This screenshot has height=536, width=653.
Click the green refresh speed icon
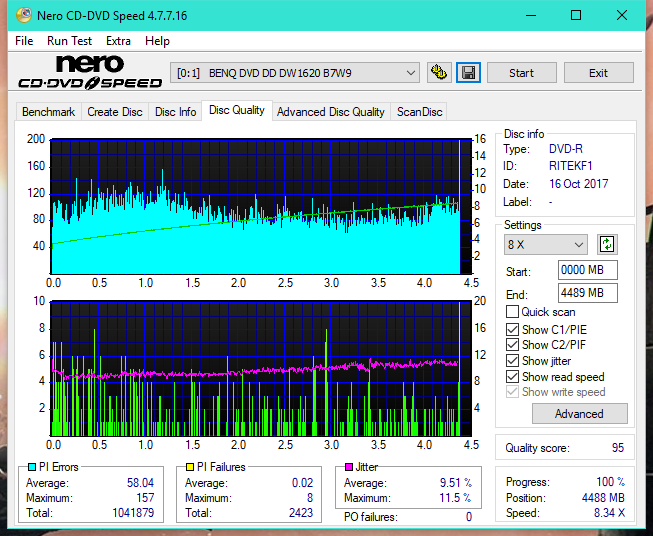pyautogui.click(x=607, y=244)
